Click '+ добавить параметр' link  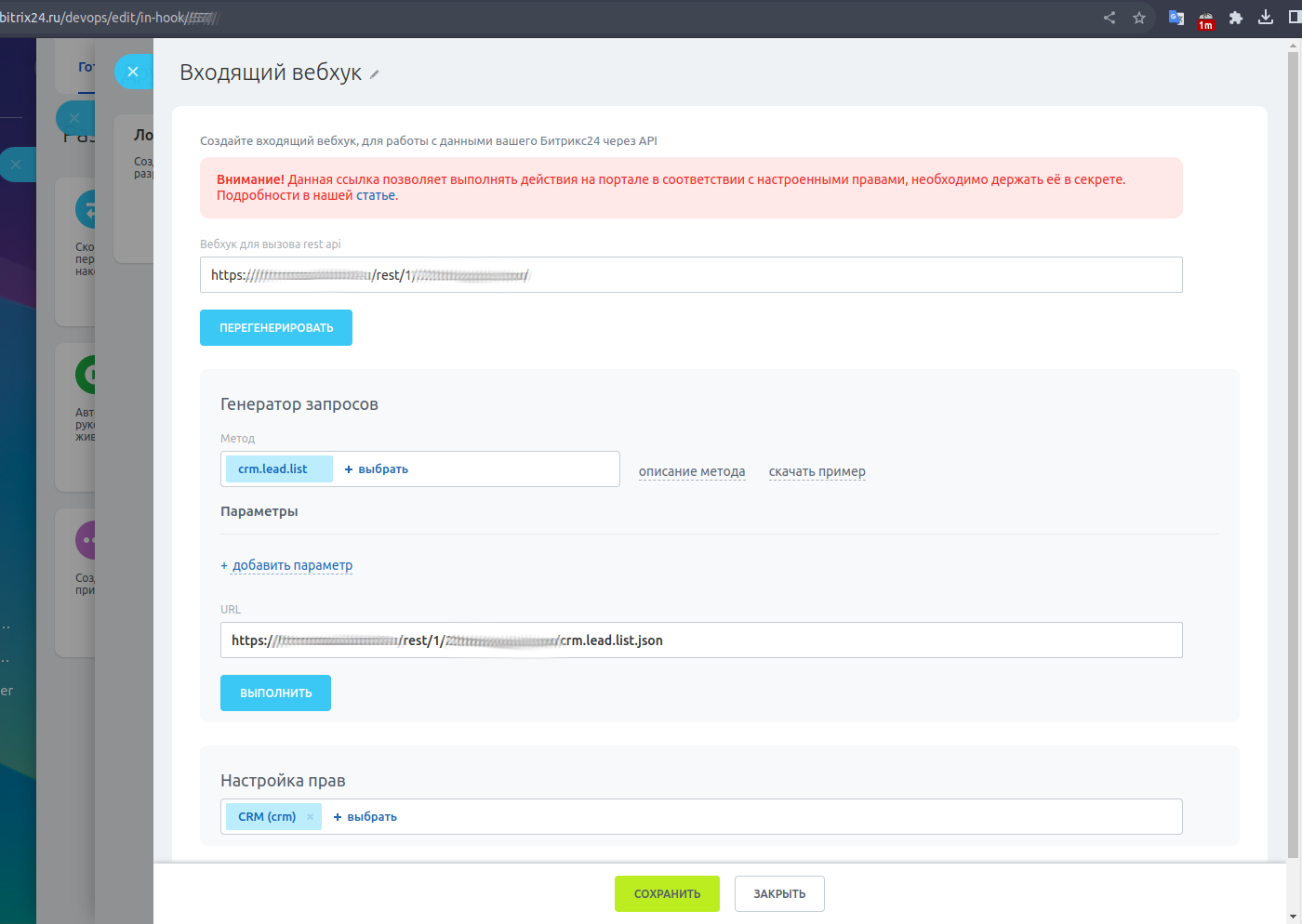pyautogui.click(x=286, y=565)
